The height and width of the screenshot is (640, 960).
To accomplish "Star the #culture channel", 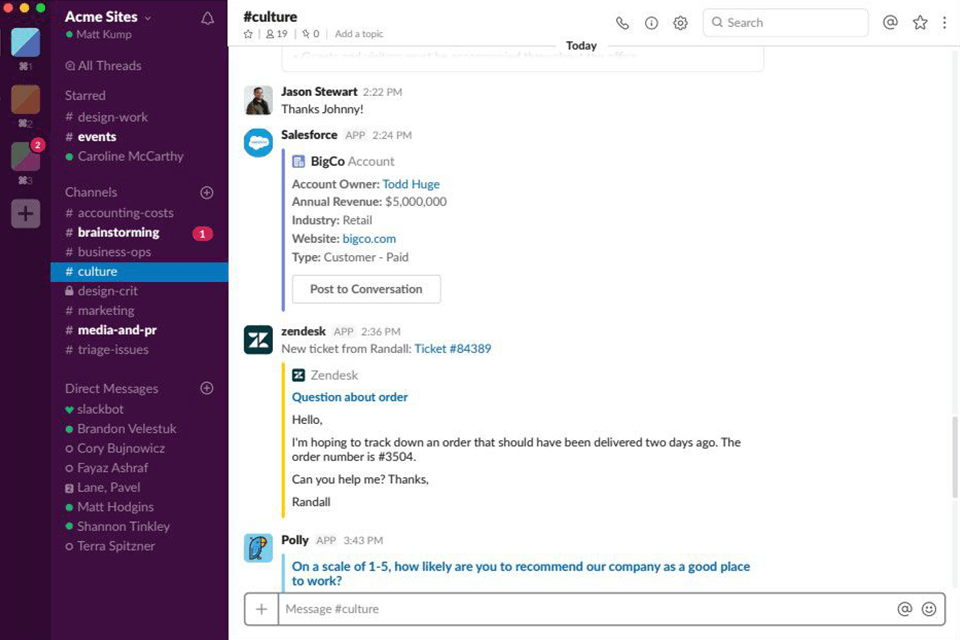I will tap(248, 34).
